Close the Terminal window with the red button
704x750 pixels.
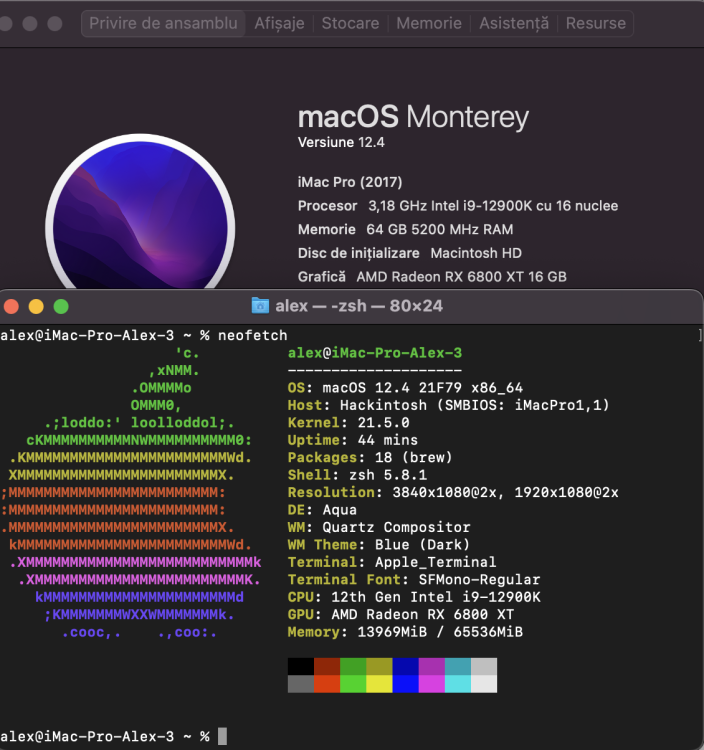(11, 306)
